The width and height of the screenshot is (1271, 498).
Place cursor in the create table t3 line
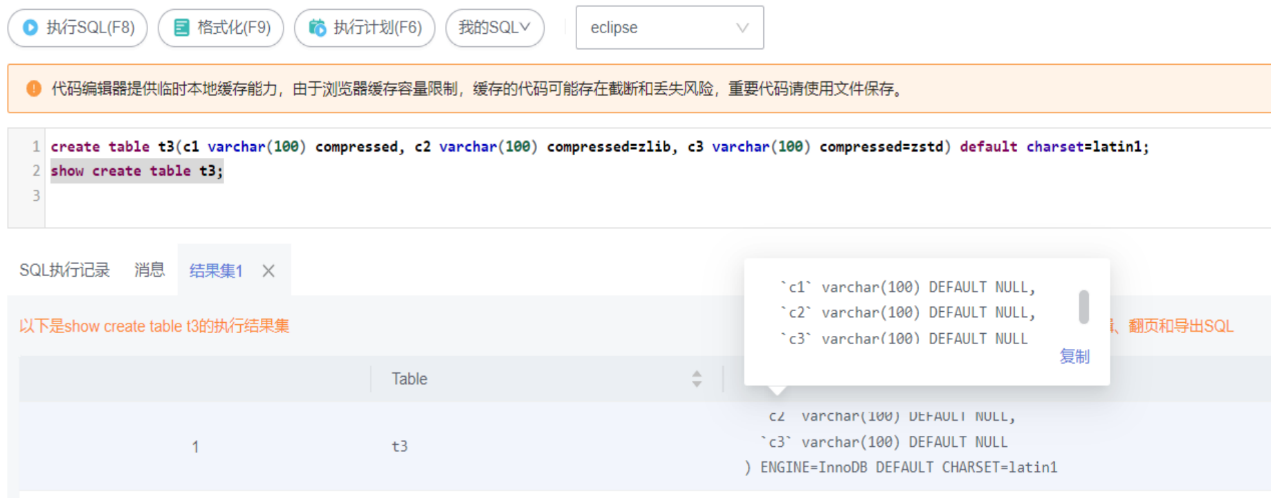point(600,146)
